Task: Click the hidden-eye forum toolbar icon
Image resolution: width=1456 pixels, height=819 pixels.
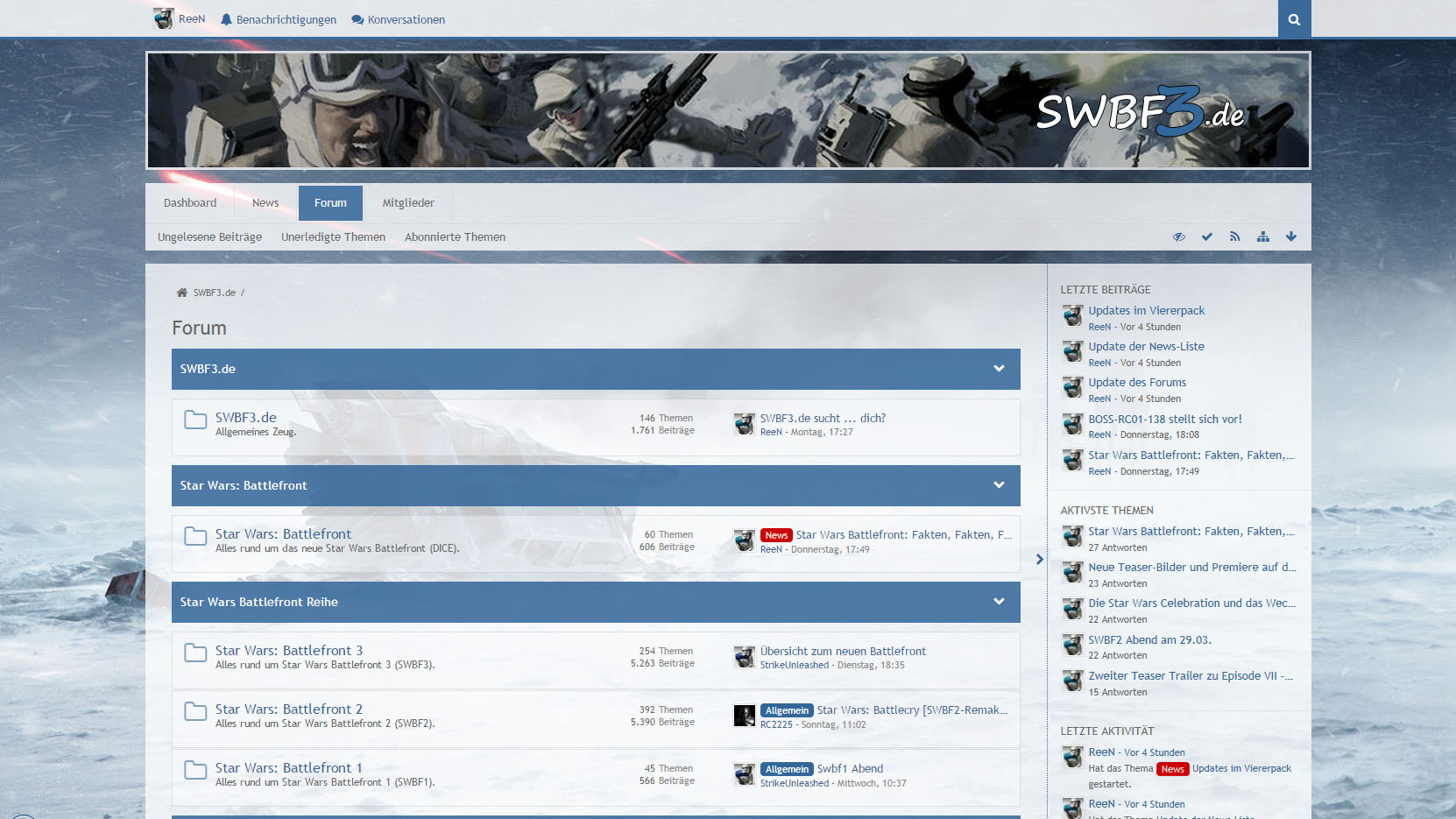Action: point(1179,237)
